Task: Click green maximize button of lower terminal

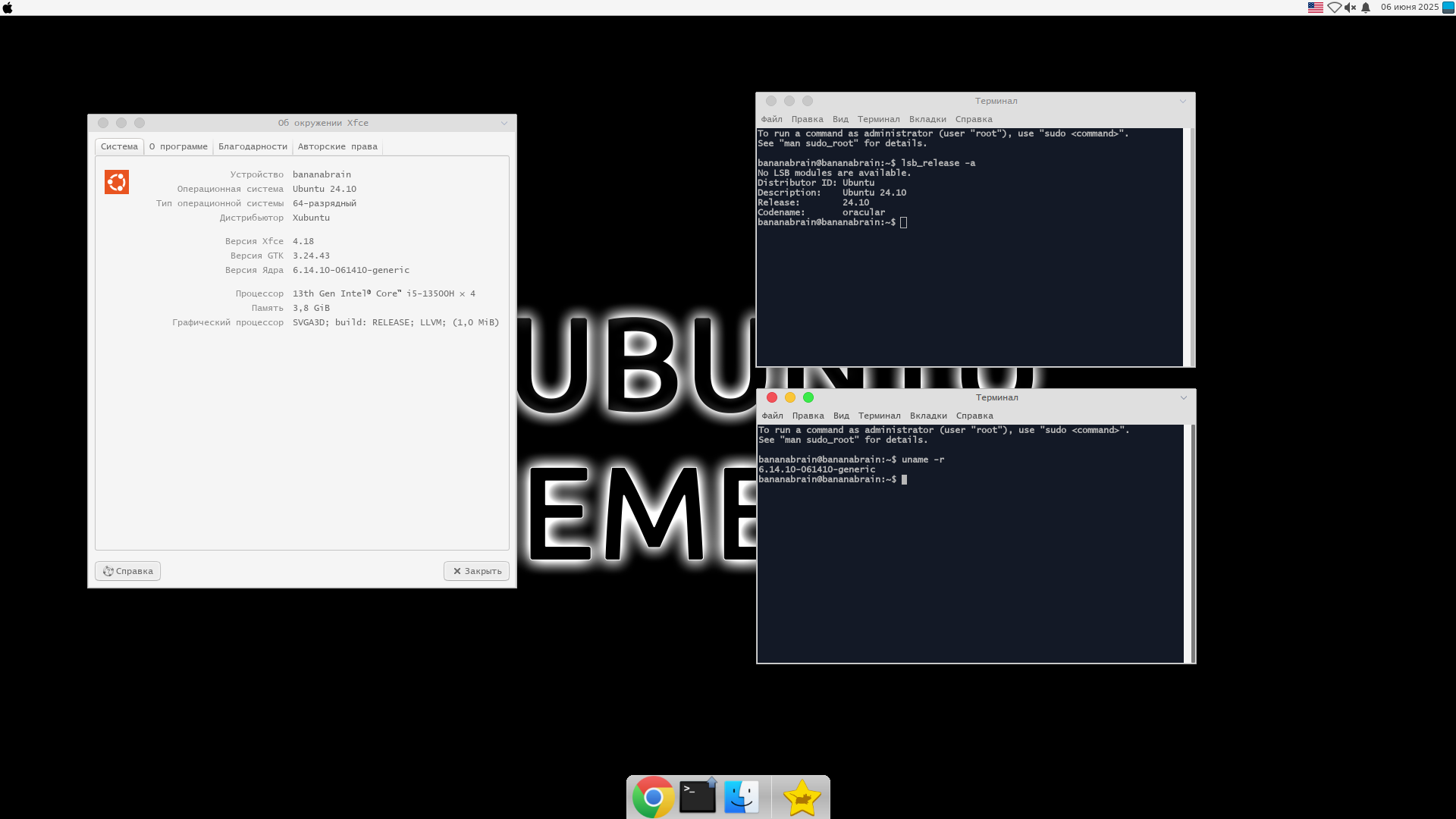Action: [808, 397]
